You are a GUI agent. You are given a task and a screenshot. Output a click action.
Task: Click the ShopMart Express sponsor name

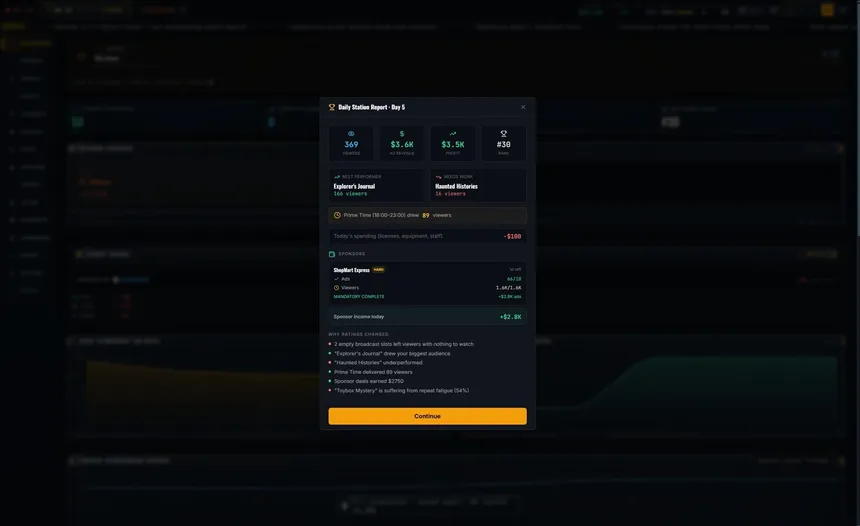click(352, 270)
